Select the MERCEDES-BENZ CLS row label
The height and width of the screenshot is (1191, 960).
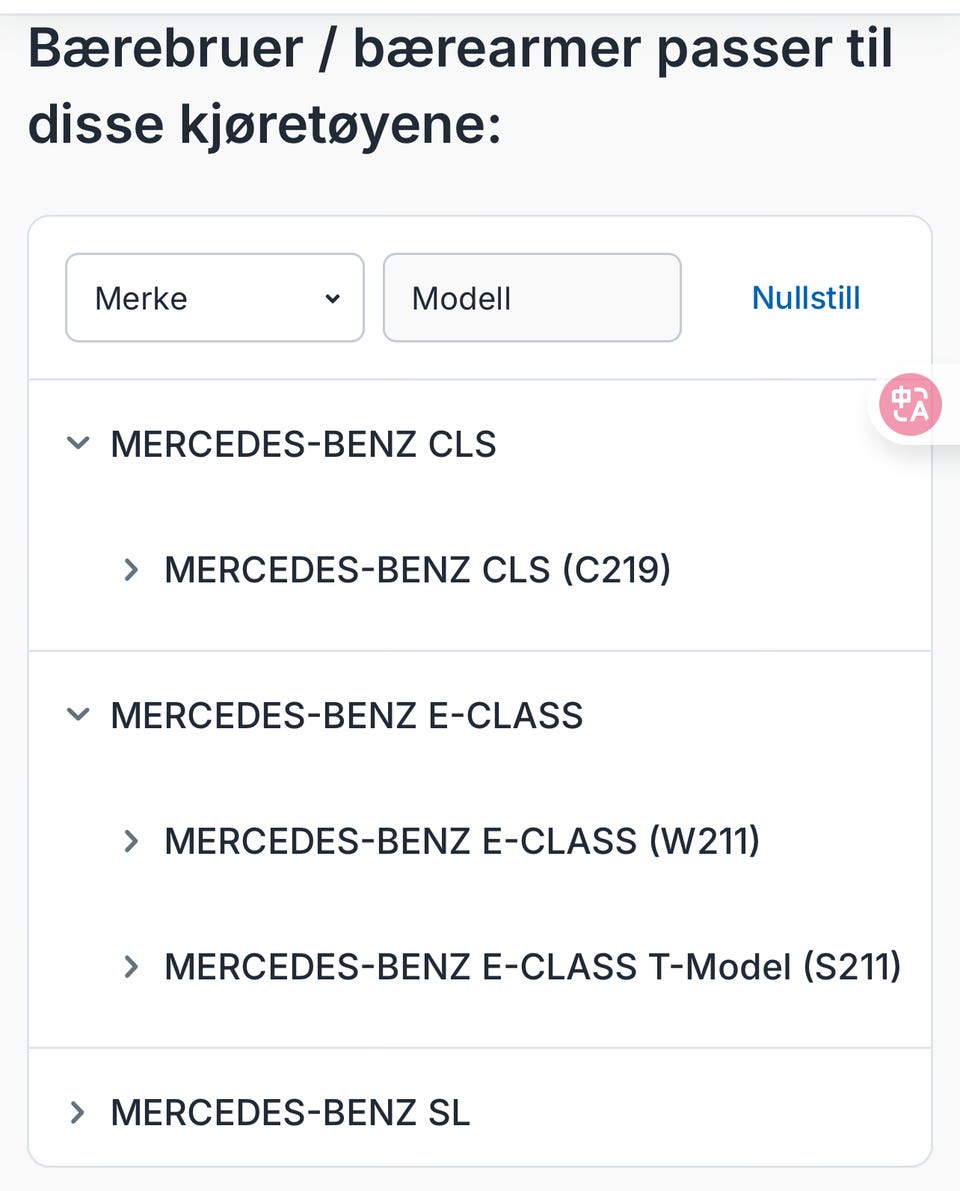pos(303,444)
